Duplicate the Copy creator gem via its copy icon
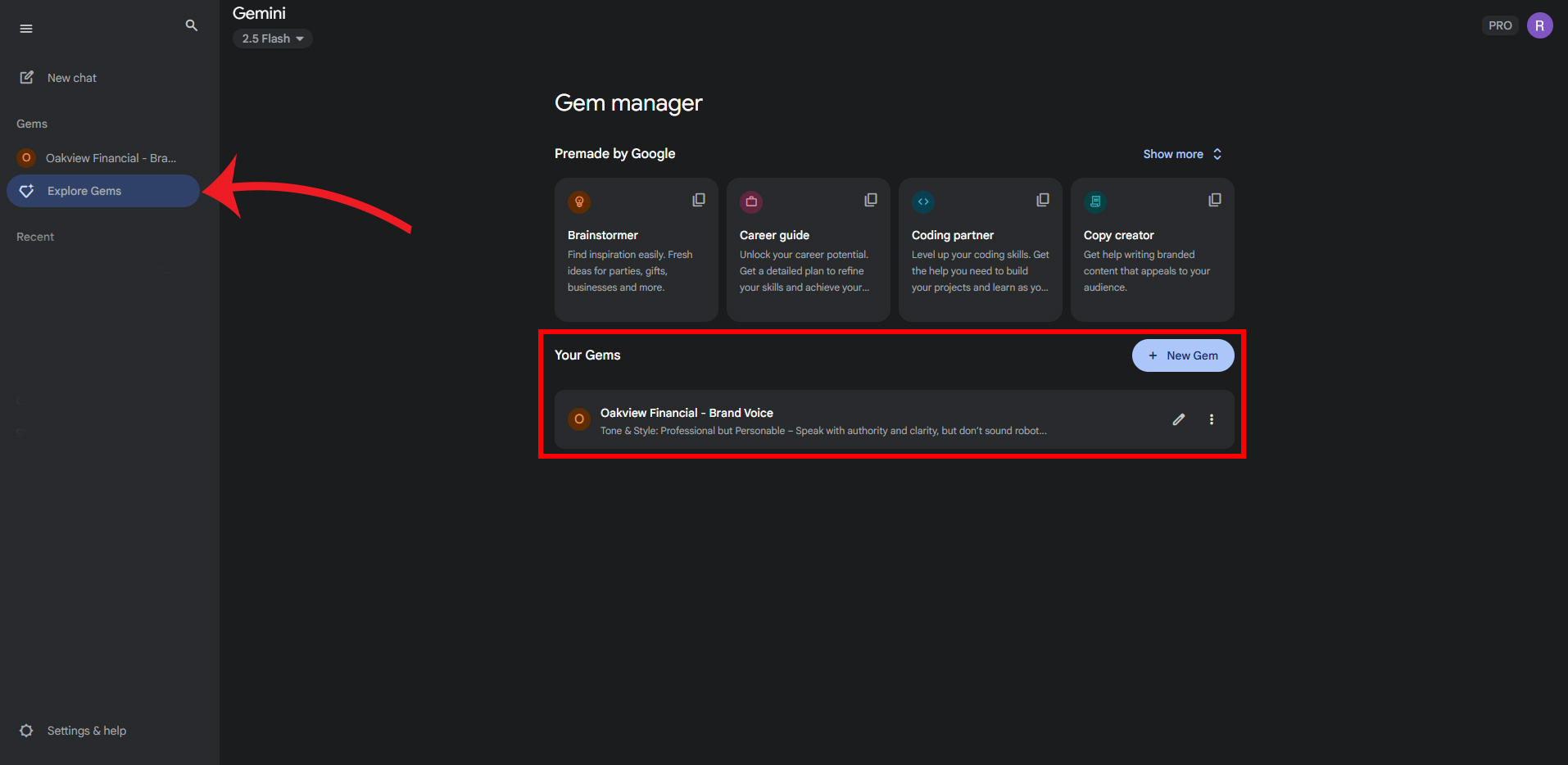Viewport: 1568px width, 765px height. pyautogui.click(x=1214, y=199)
